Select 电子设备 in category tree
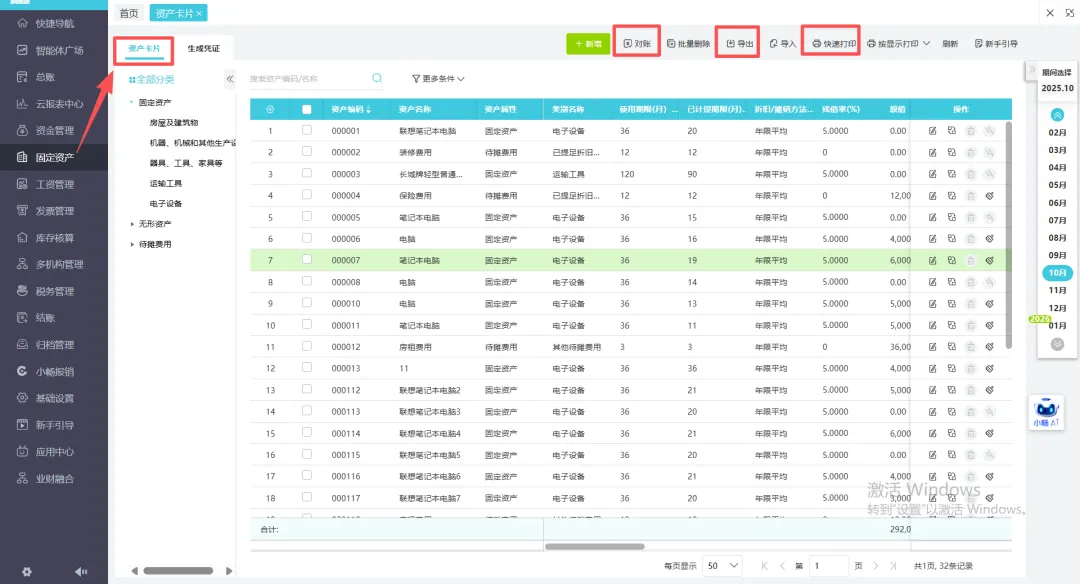The height and width of the screenshot is (584, 1080). pyautogui.click(x=165, y=204)
